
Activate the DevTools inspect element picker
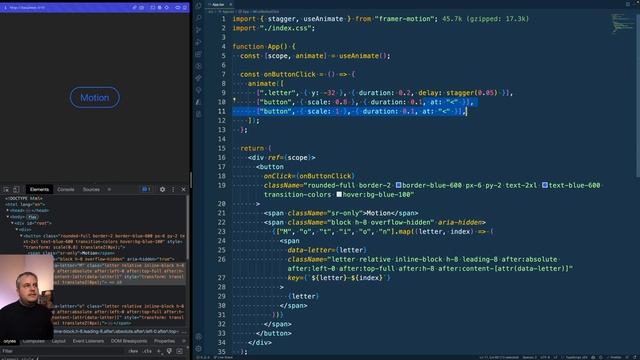(7, 189)
